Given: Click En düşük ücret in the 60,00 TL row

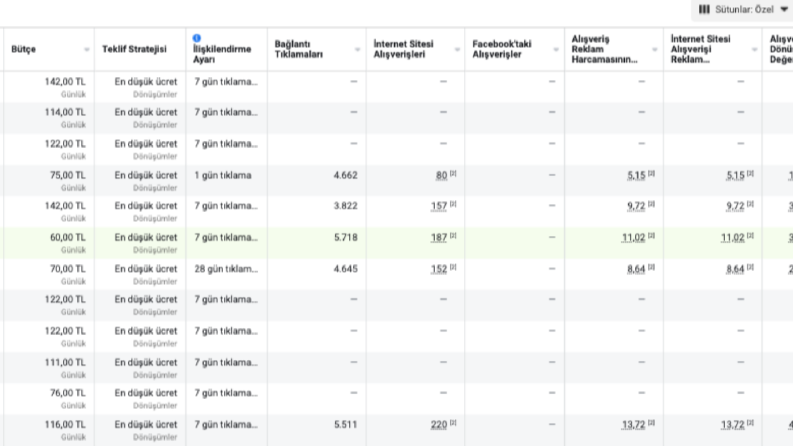Looking at the screenshot, I should point(146,238).
